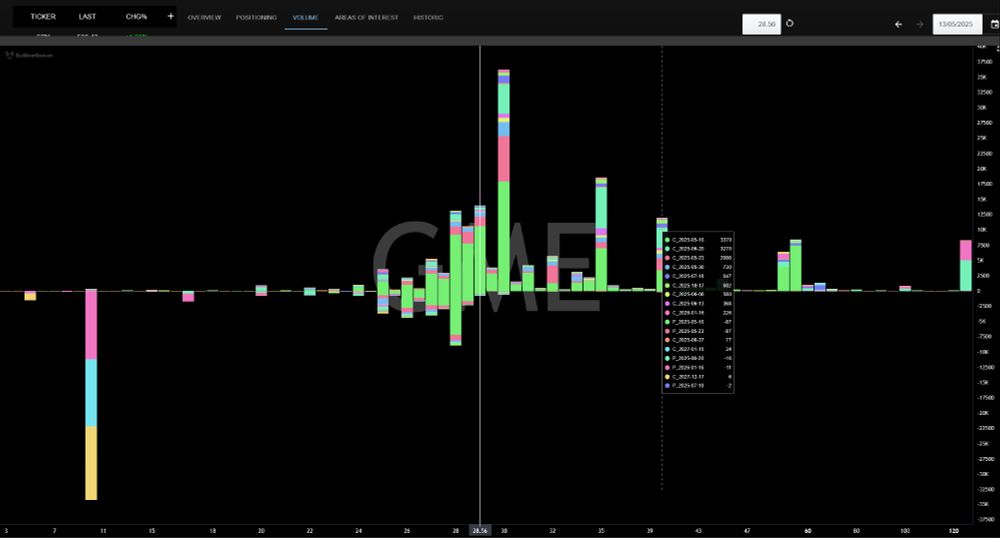Click the tooltip row C_2027-12-17
Viewport: 1000px width, 538px height.
(700, 377)
